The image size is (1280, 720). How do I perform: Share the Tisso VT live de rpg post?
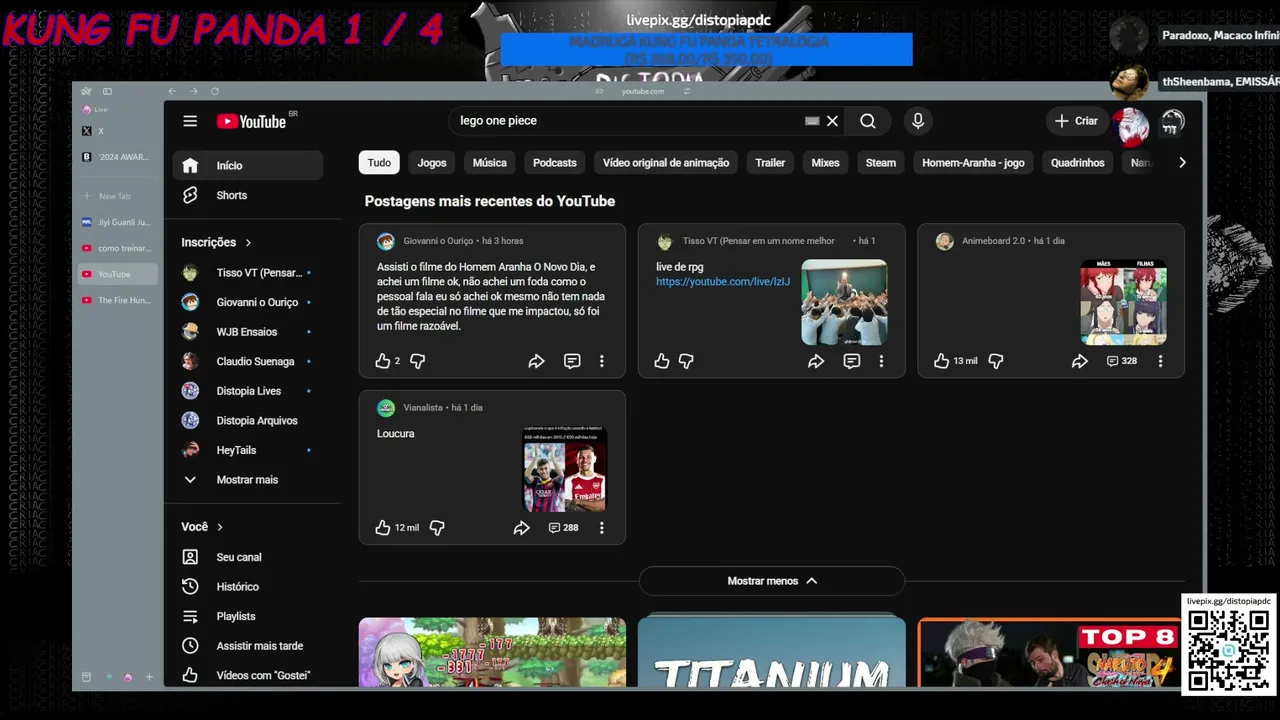tap(816, 361)
